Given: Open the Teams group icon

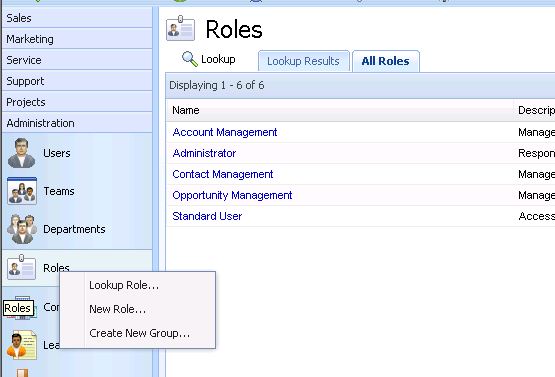Looking at the screenshot, I should point(22,191).
